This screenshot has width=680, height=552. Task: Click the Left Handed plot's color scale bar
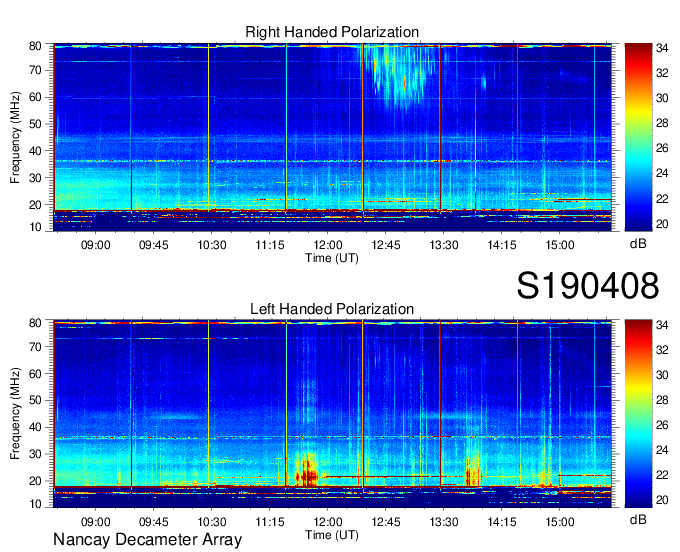[638, 414]
